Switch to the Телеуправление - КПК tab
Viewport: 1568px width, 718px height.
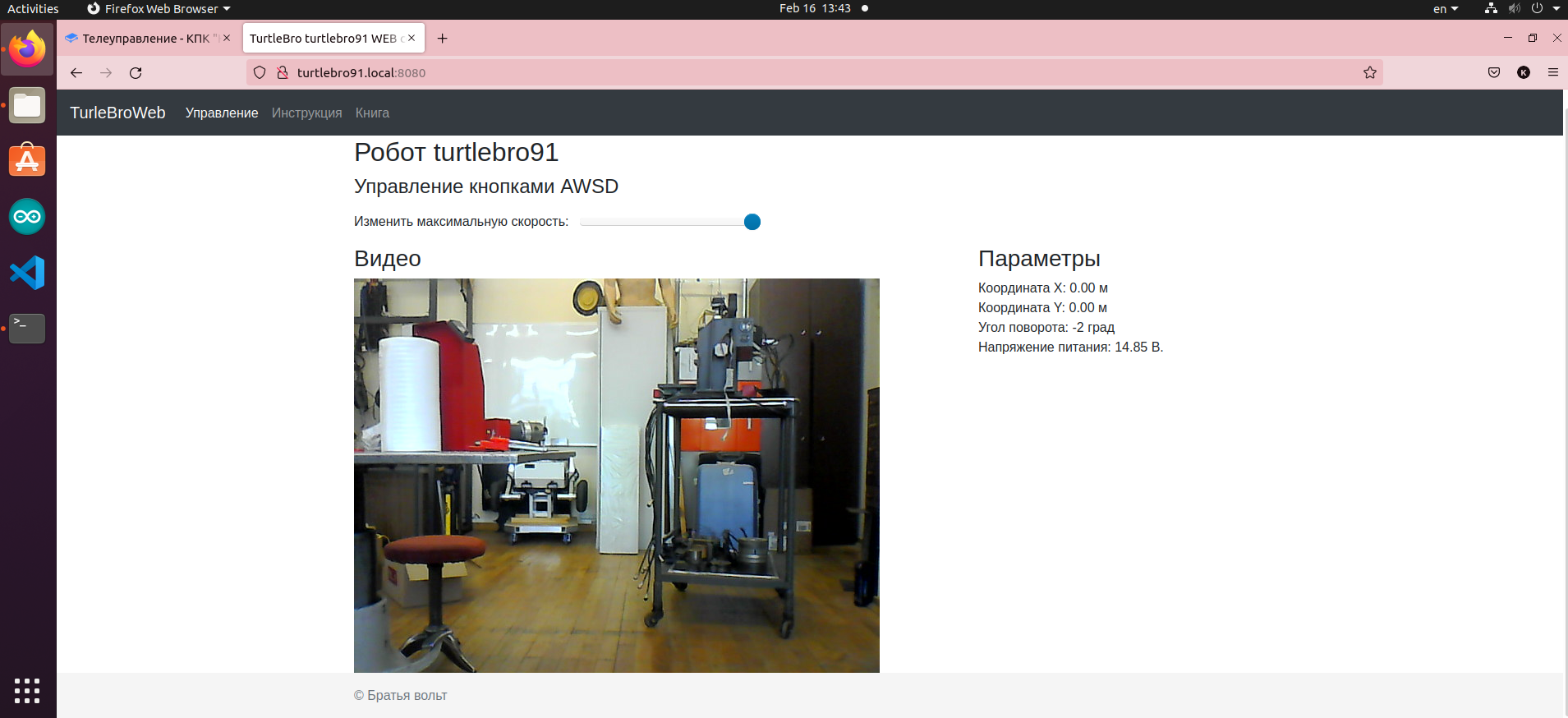[145, 39]
